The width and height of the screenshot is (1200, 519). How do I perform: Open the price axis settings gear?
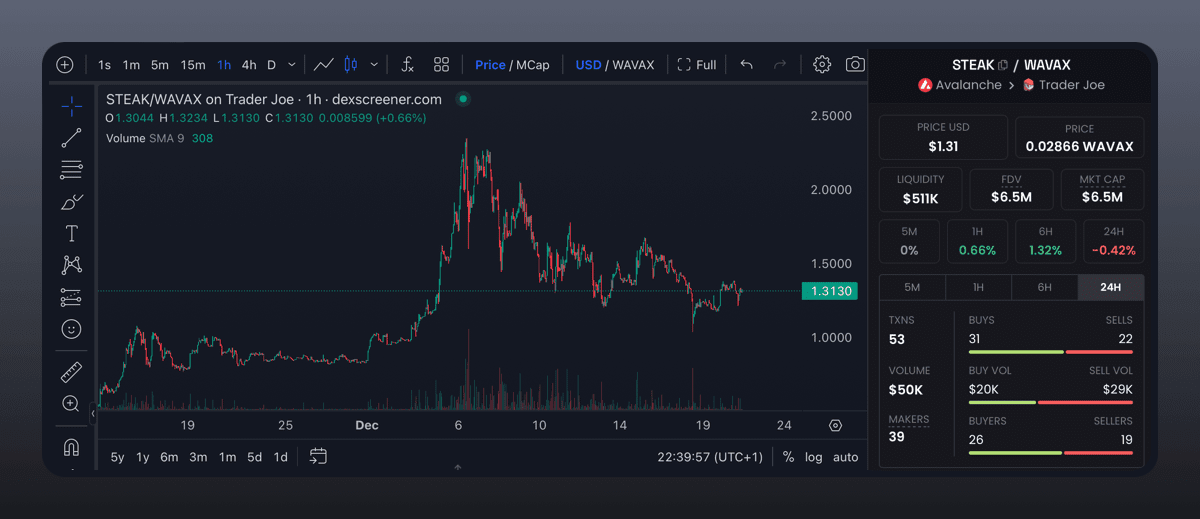pos(836,425)
